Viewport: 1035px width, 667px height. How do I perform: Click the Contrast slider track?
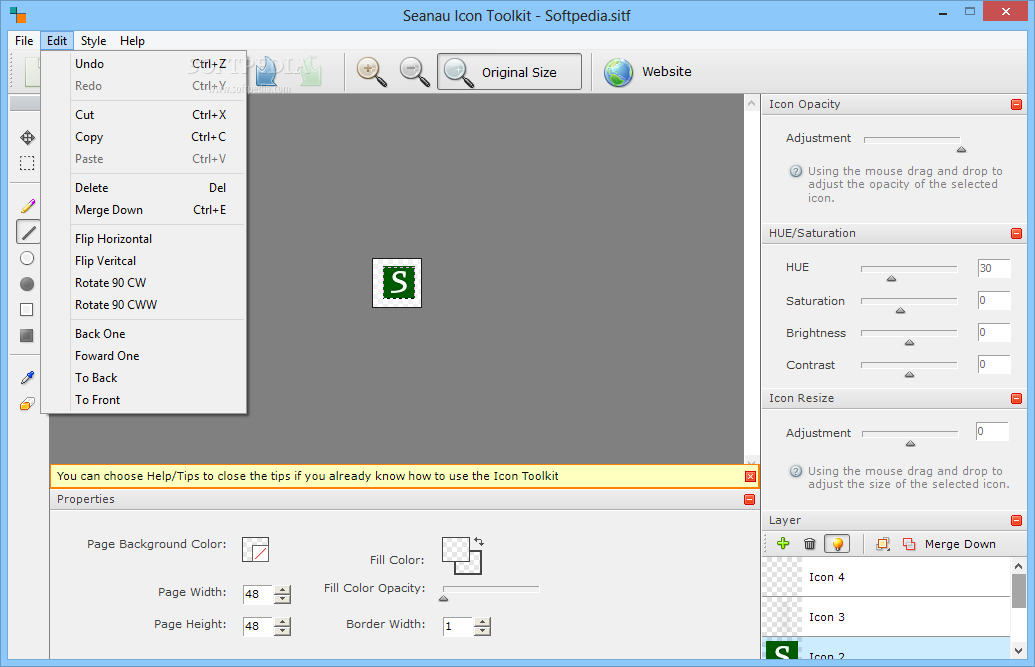(909, 367)
